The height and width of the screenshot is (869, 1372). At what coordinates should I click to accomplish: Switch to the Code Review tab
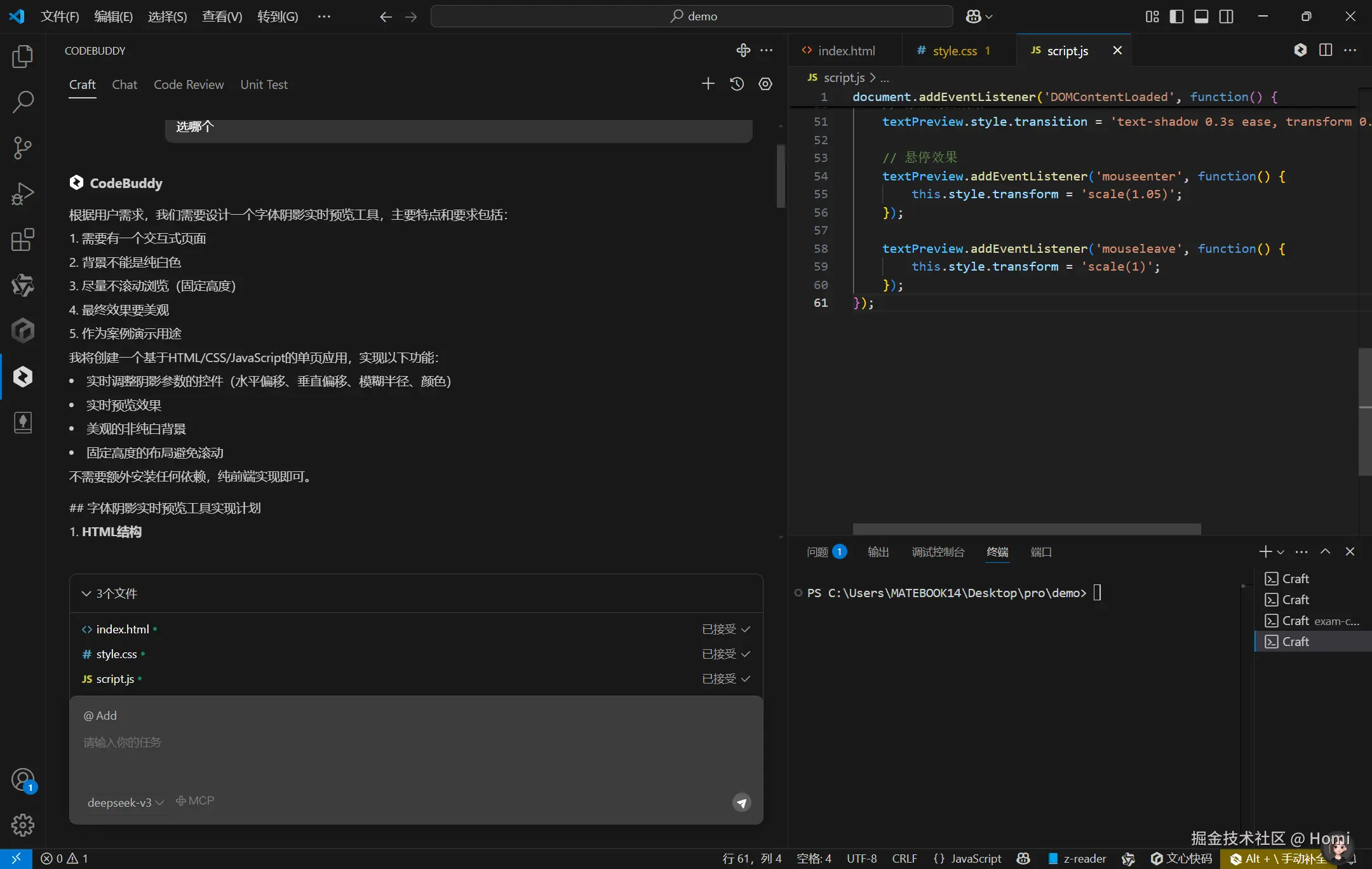[189, 84]
